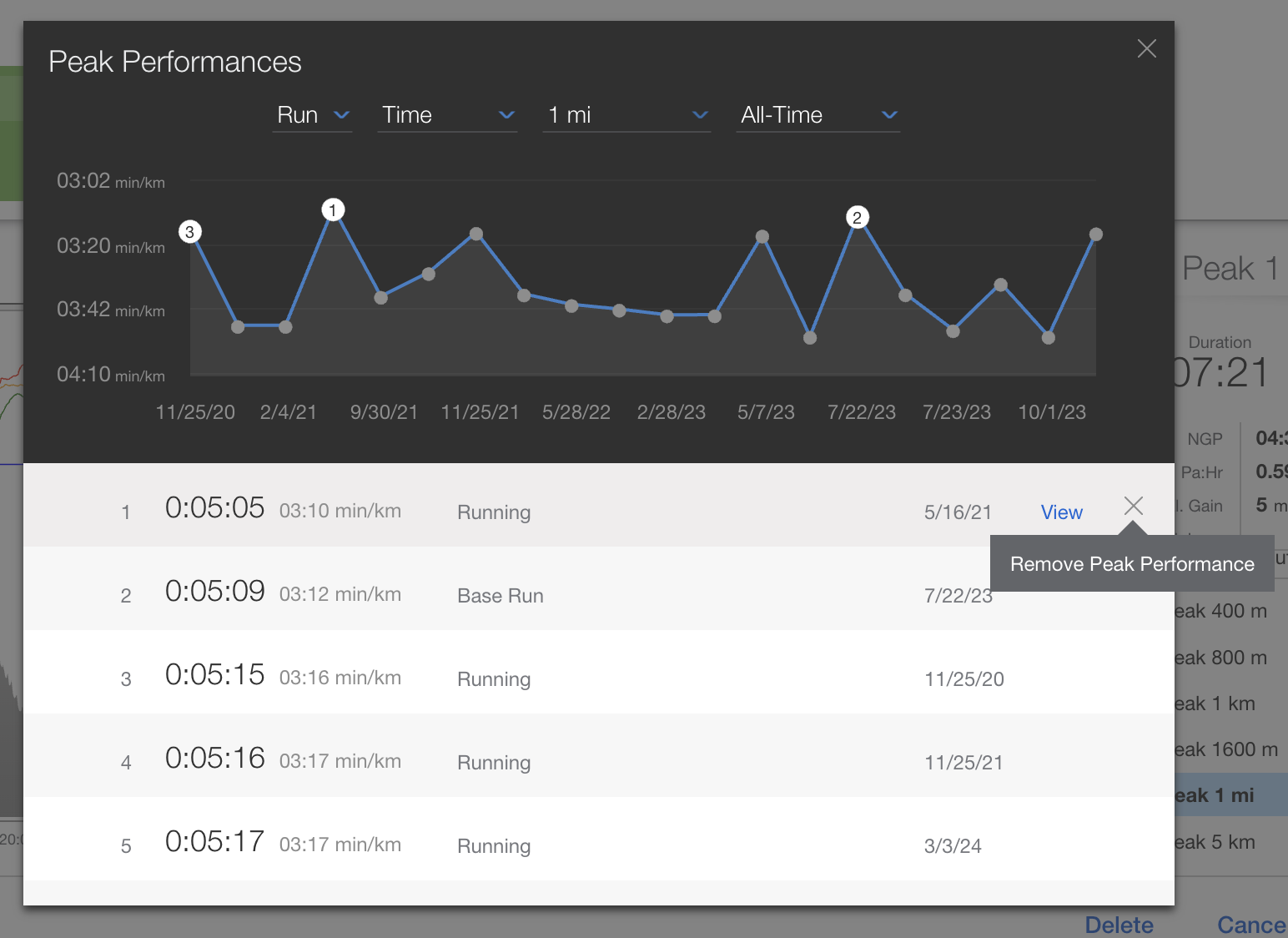Screen dimensions: 1288x938
Task: Click View link for 5/16/21 performance
Action: point(1061,512)
